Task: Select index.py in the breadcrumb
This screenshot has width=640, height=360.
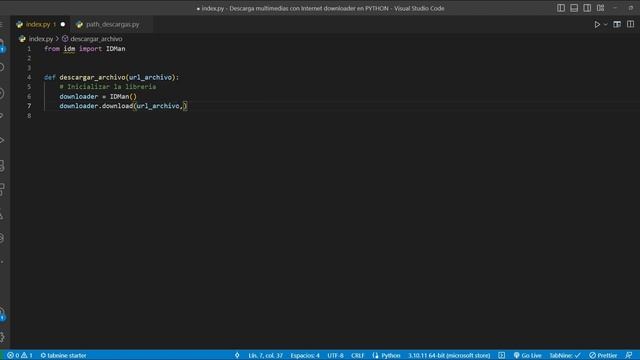Action: coord(40,39)
